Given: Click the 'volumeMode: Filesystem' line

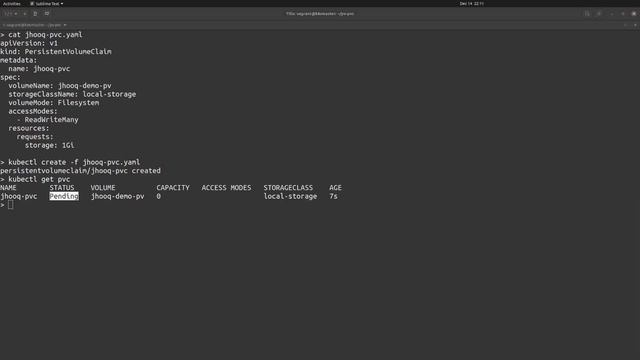Looking at the screenshot, I should point(53,103).
